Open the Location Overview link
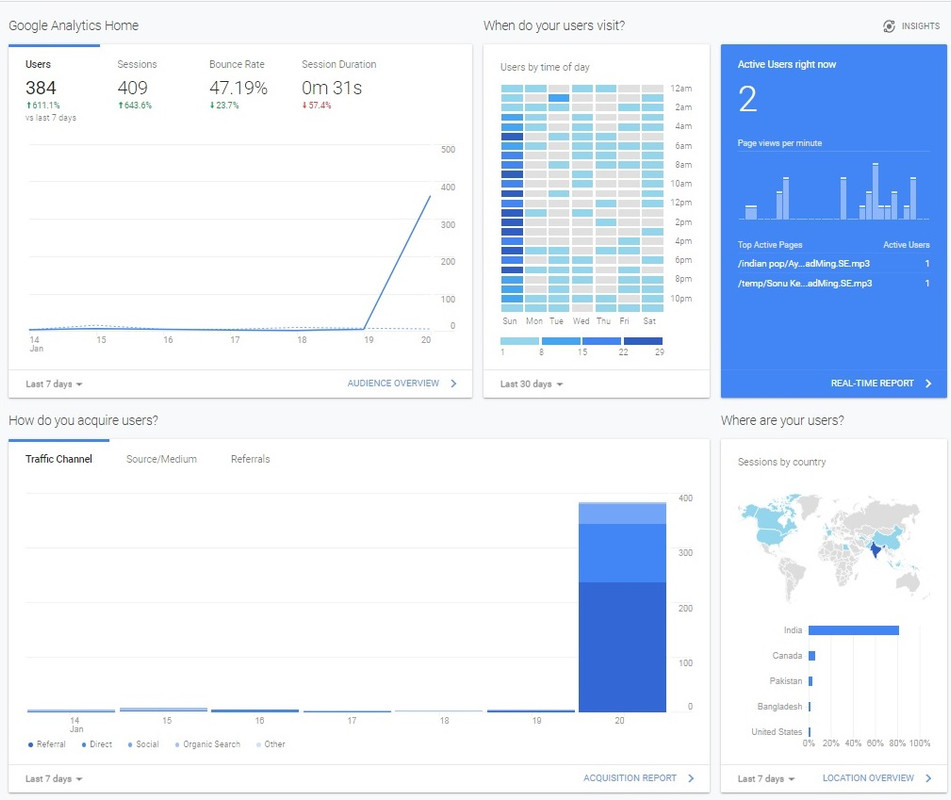This screenshot has height=800, width=951. coord(868,778)
